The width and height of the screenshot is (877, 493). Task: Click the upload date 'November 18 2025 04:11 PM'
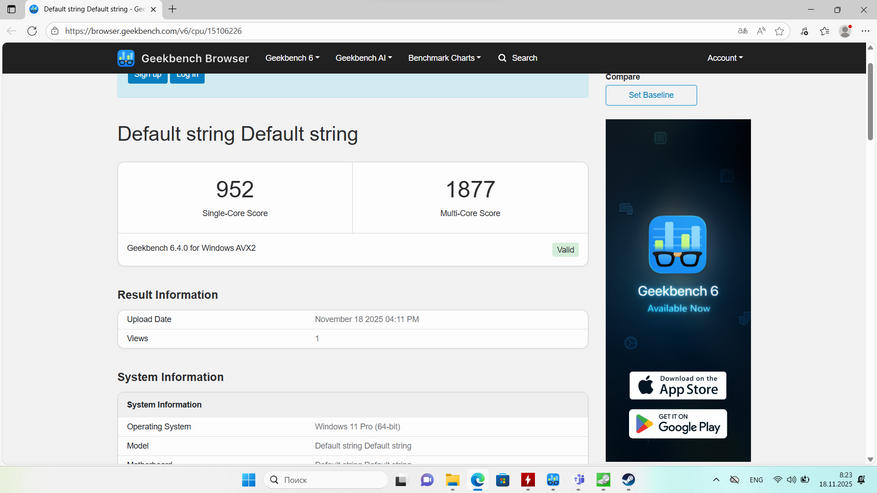pos(367,319)
